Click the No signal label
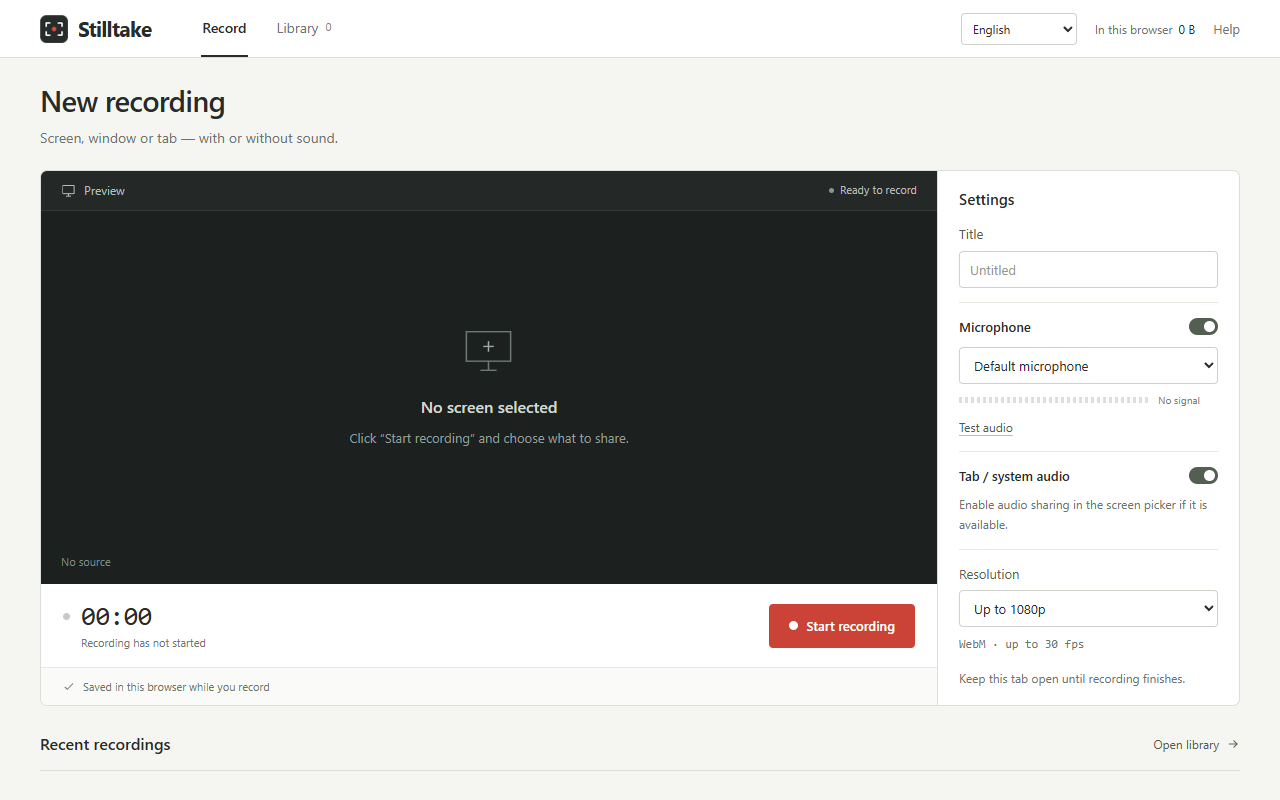The image size is (1280, 800). click(1179, 401)
